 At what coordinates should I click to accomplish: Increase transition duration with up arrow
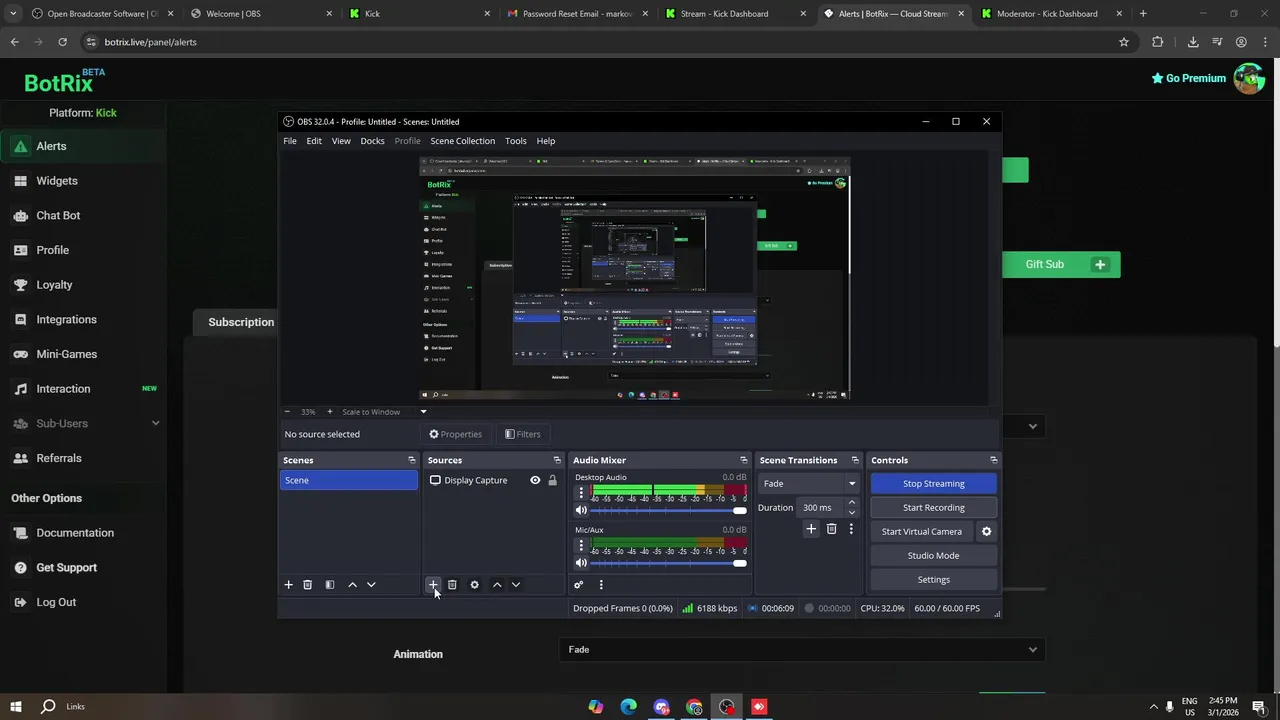852,503
